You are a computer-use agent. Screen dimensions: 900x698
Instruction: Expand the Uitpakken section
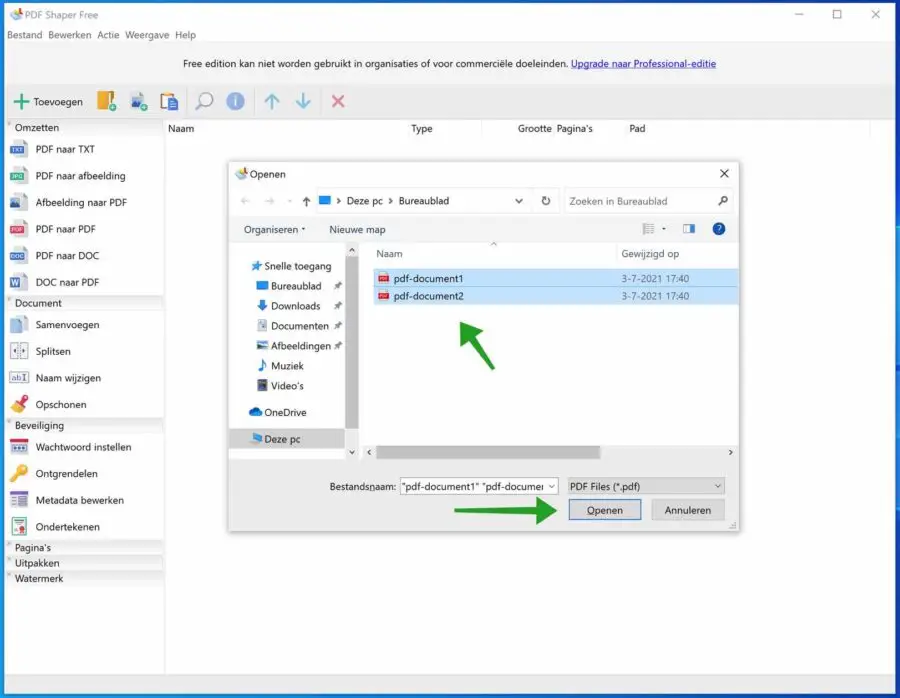coord(84,563)
